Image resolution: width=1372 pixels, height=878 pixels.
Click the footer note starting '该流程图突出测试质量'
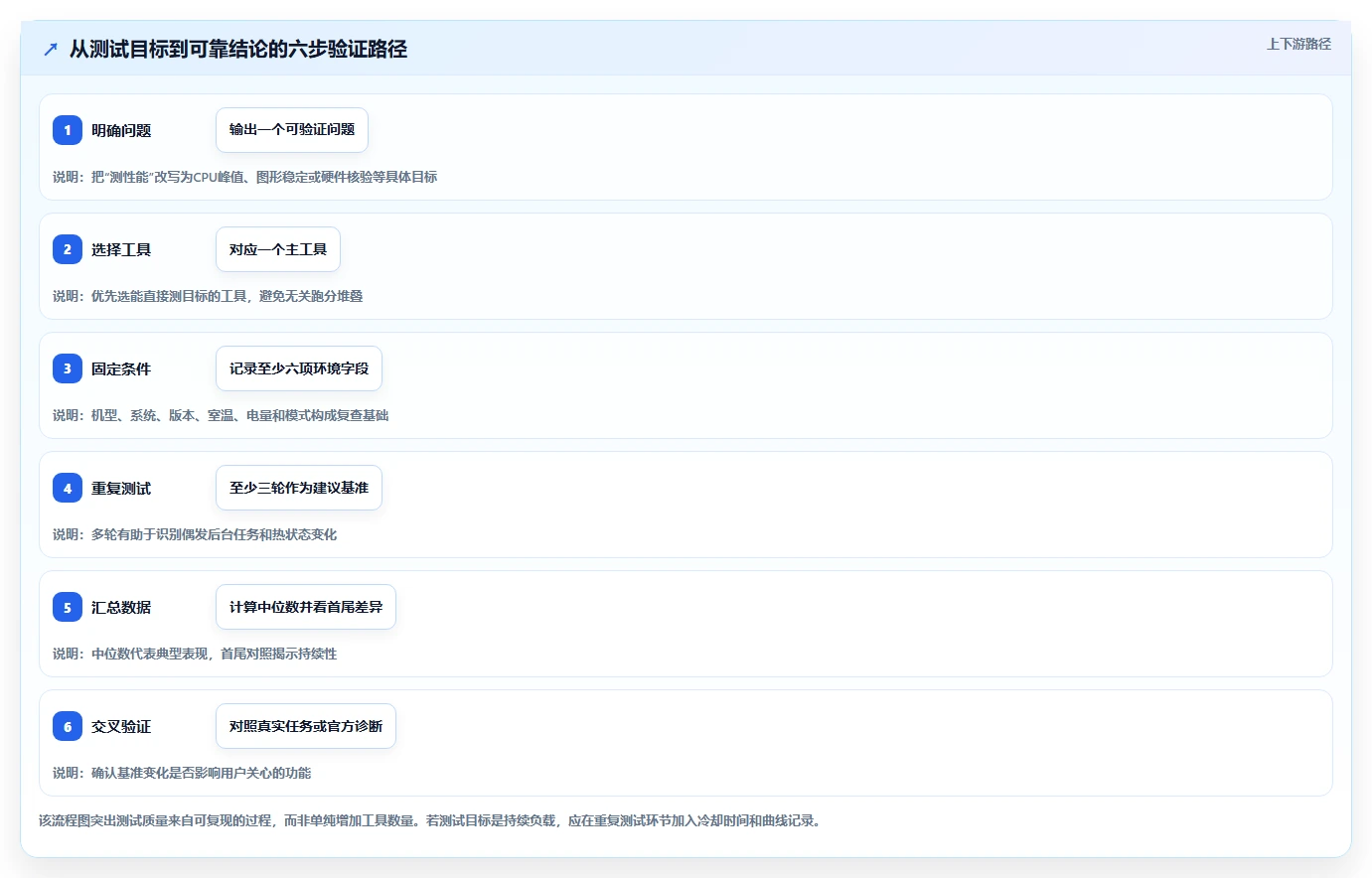(x=432, y=820)
